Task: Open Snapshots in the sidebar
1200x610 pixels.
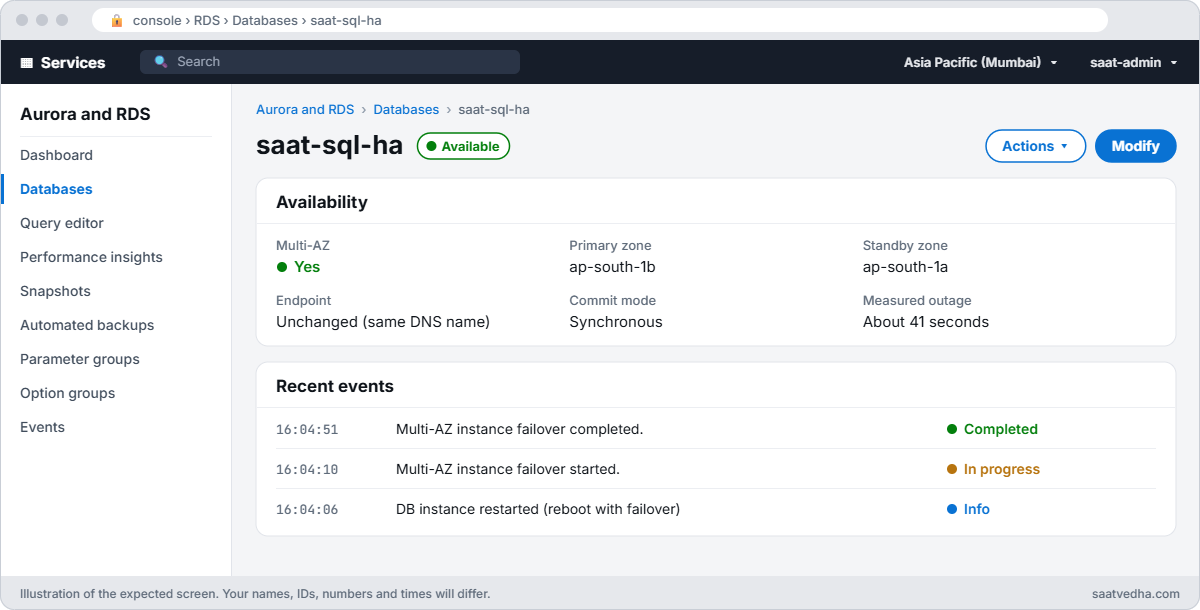Action: tap(55, 291)
